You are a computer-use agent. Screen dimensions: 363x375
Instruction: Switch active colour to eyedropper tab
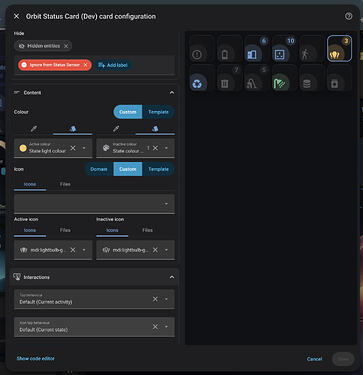click(33, 129)
